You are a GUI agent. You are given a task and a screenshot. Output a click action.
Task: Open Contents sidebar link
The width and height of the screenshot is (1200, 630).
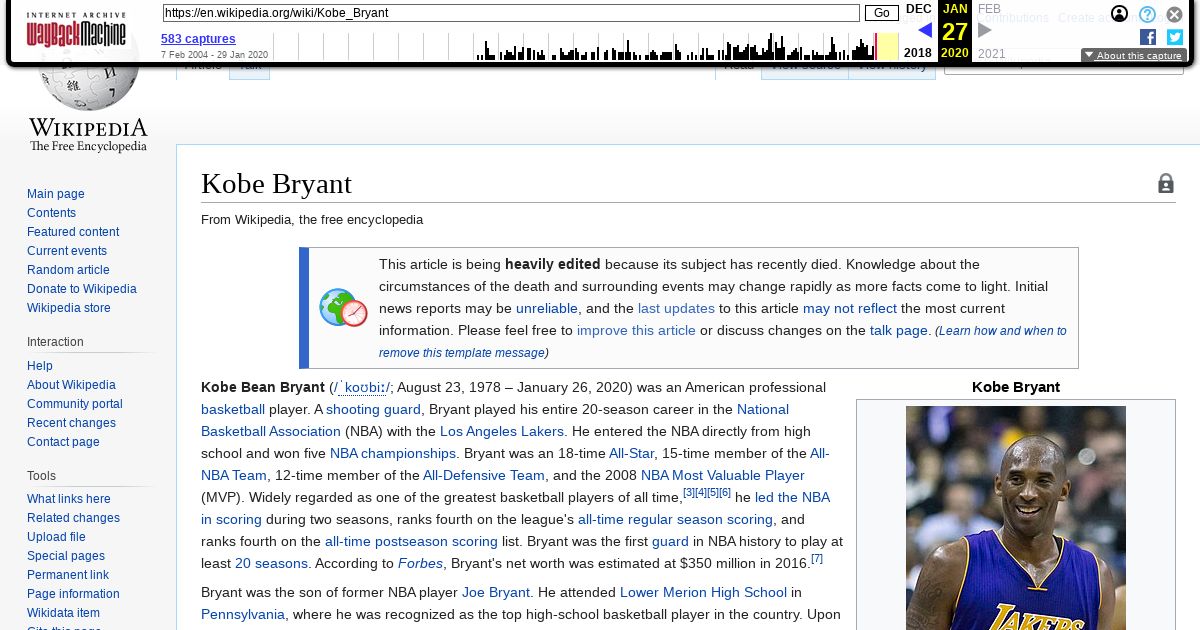point(51,213)
